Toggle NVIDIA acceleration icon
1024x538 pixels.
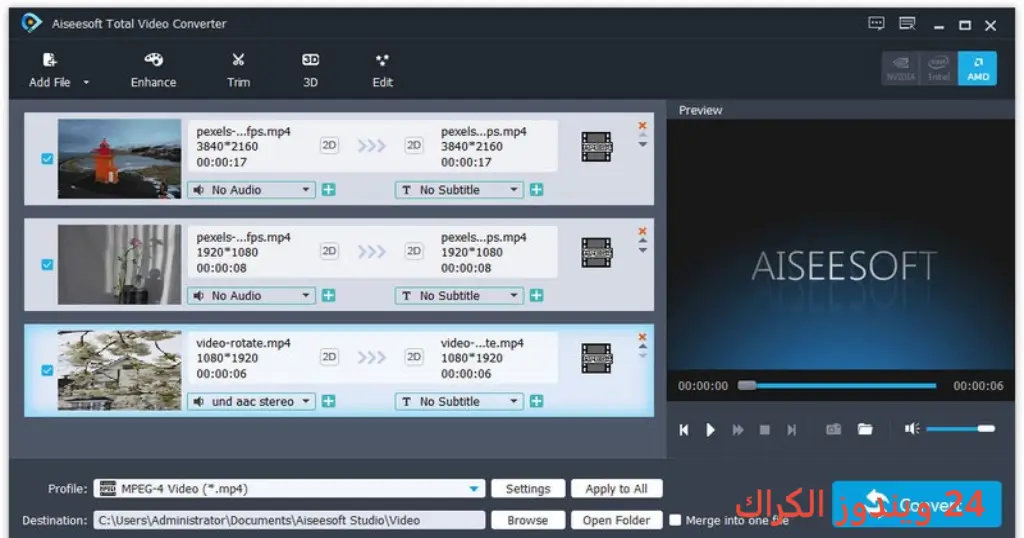pos(901,68)
